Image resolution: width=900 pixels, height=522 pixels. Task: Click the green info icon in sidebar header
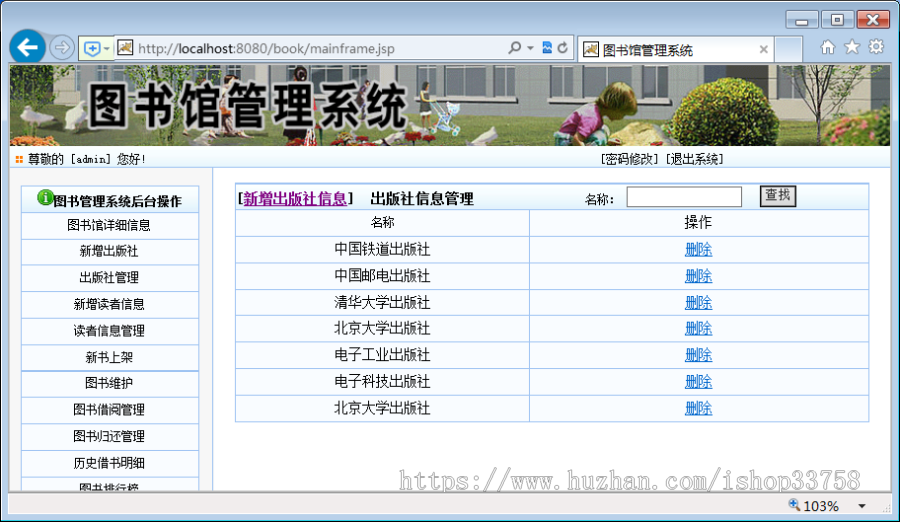(45, 198)
